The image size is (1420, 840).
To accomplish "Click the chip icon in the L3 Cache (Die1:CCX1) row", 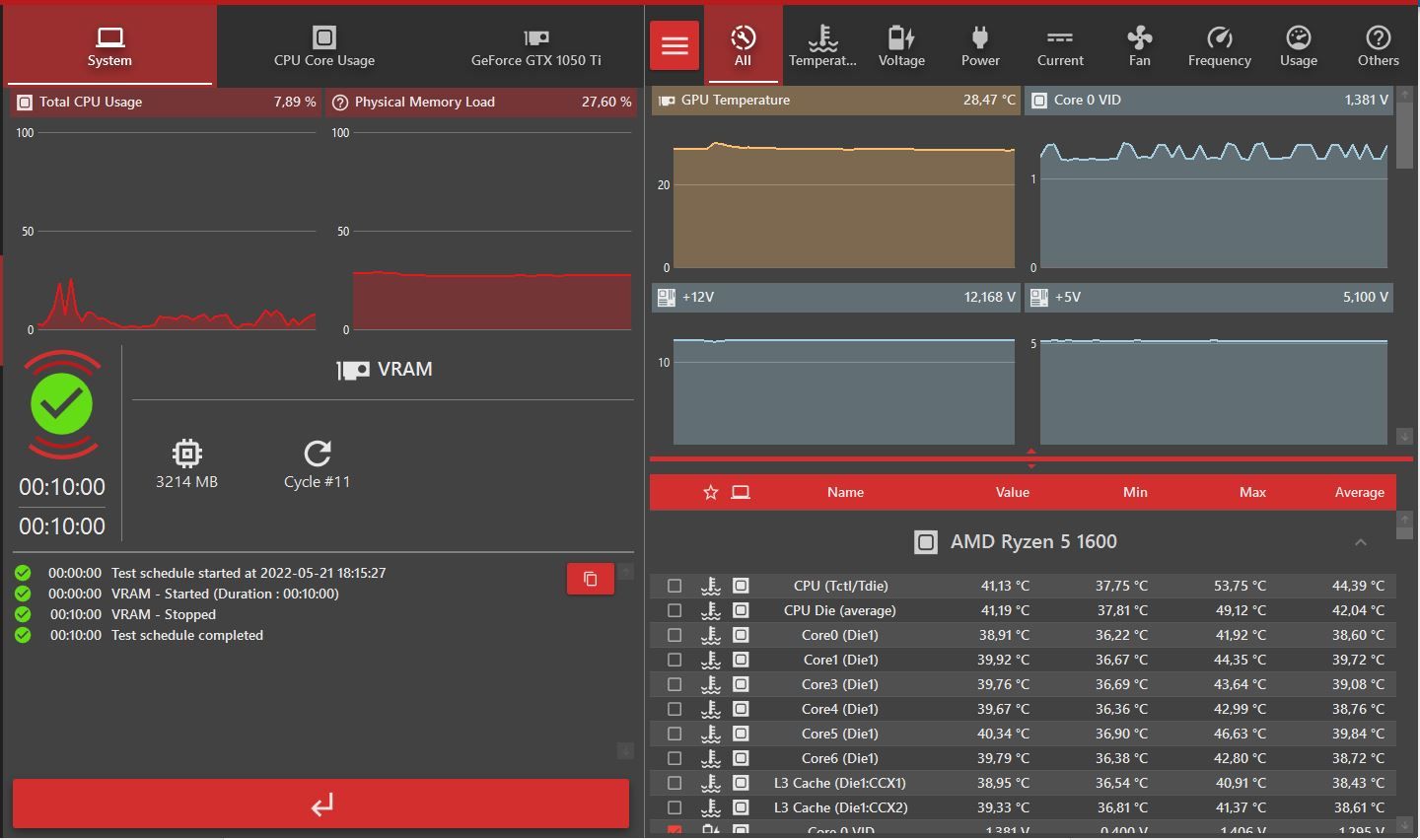I will [741, 783].
